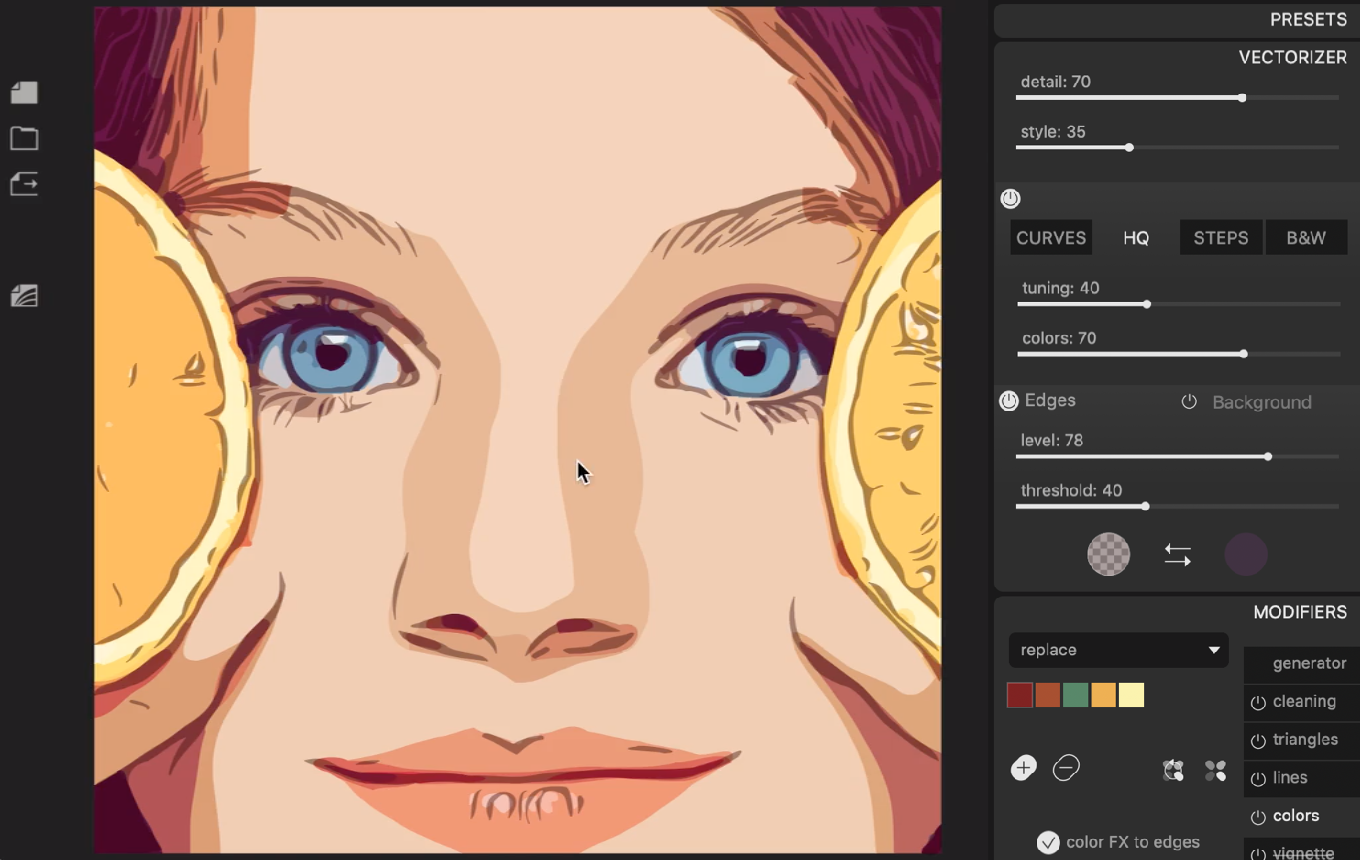The width and height of the screenshot is (1360, 860).
Task: Switch to the CURVES mode tab
Action: pyautogui.click(x=1050, y=238)
